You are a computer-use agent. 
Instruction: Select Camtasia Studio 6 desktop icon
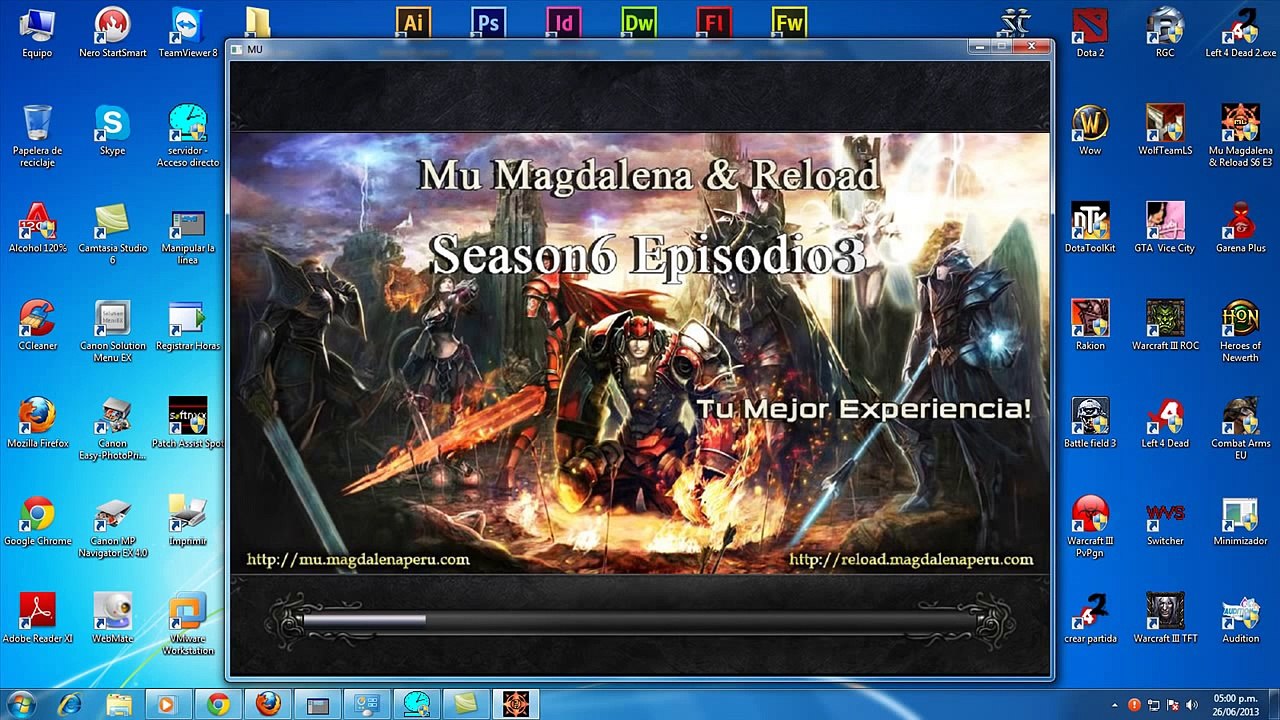(x=112, y=234)
